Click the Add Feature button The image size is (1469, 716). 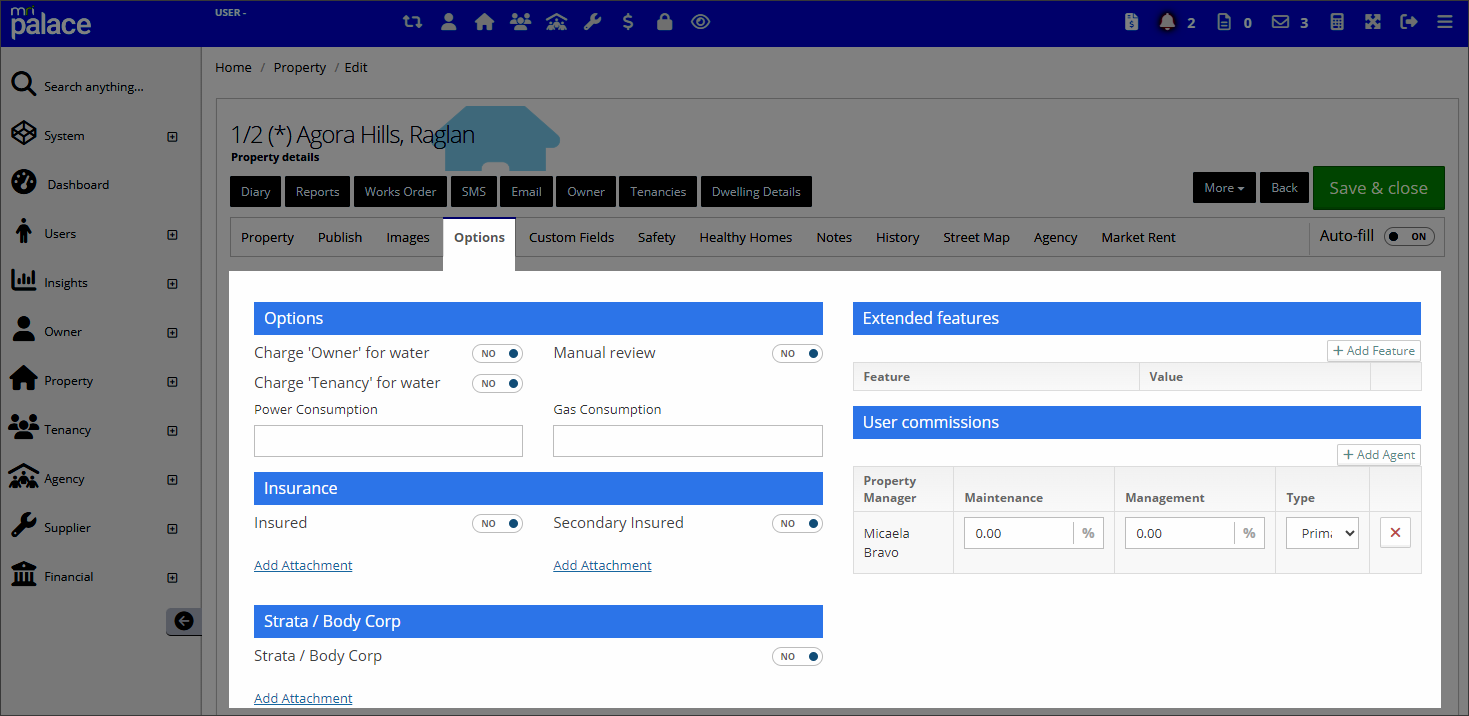(x=1374, y=351)
